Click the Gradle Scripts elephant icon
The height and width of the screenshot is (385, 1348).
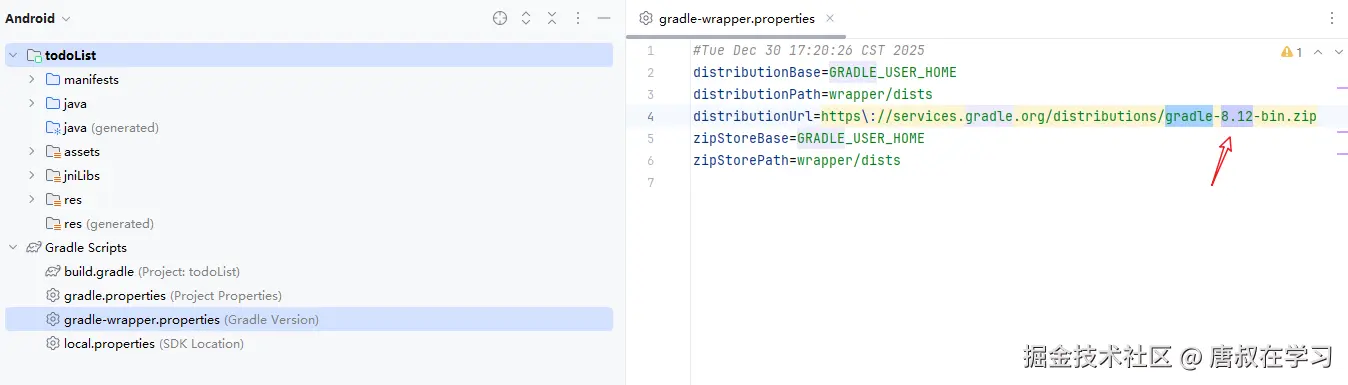click(34, 247)
